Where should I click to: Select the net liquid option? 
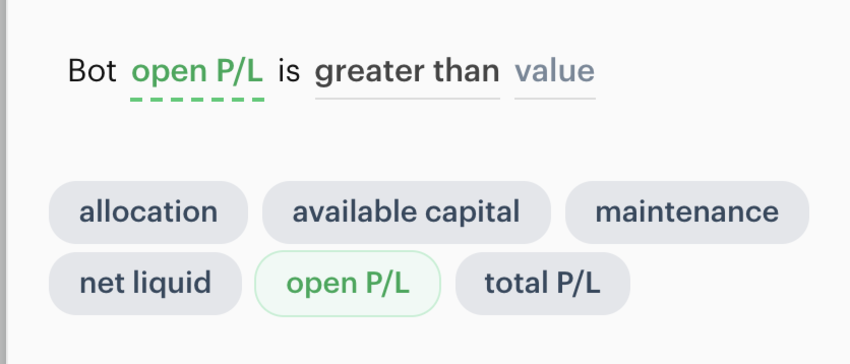coord(145,283)
